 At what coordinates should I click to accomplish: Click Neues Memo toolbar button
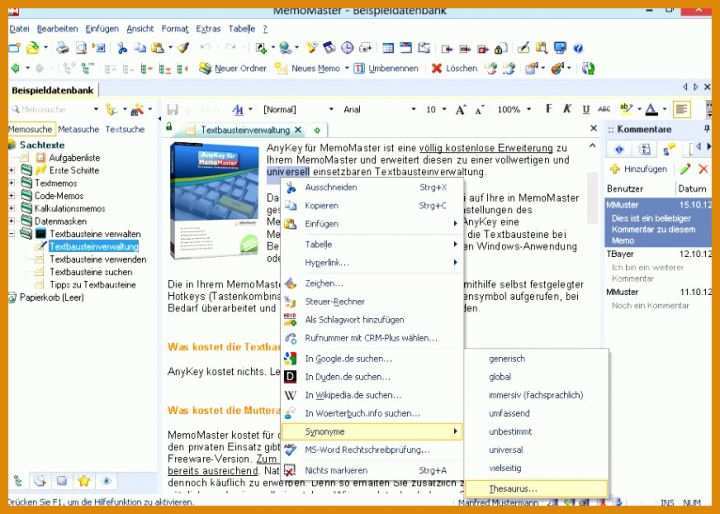(308, 68)
